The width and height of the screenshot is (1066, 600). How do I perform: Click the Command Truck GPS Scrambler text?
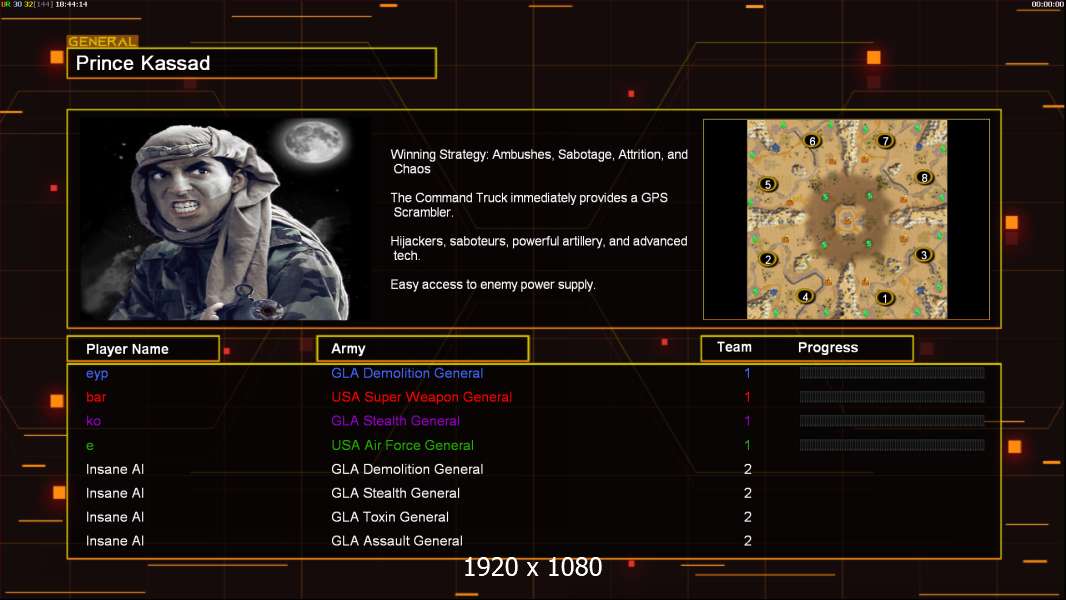529,205
